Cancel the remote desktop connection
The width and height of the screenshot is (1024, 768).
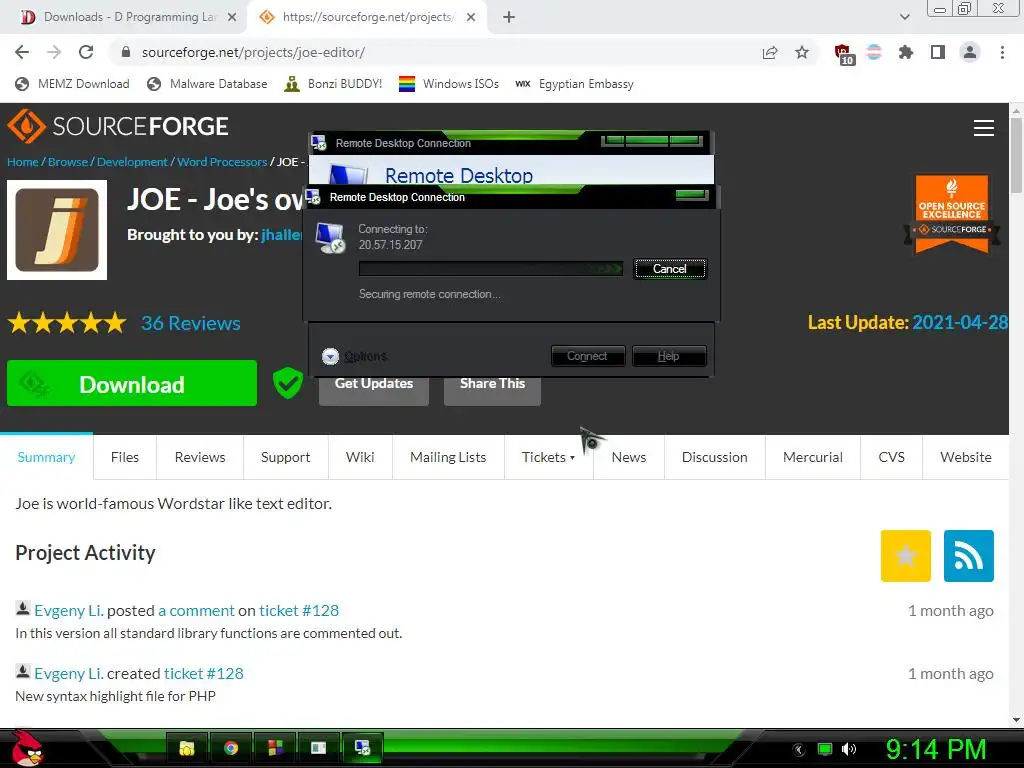[670, 268]
